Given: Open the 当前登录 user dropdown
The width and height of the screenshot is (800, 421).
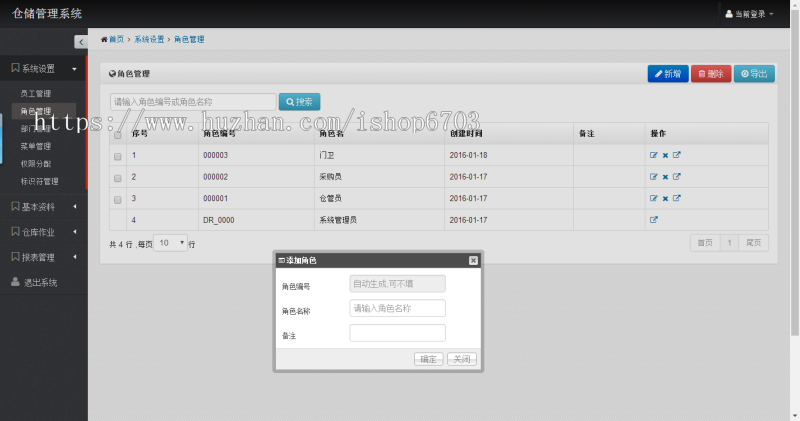Looking at the screenshot, I should click(x=749, y=14).
